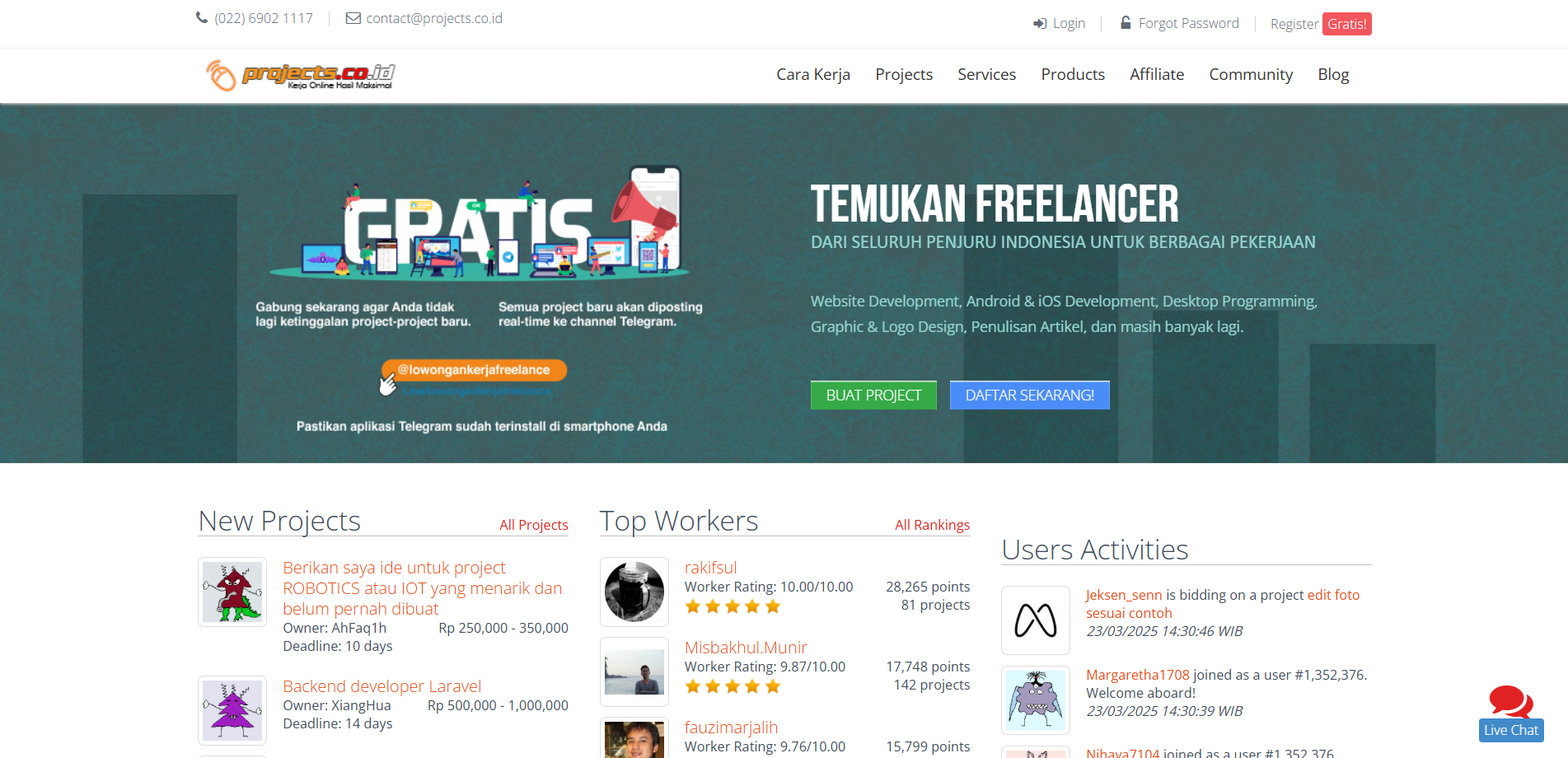Open All Rankings under Top Workers
This screenshot has width=1568, height=758.
point(932,525)
